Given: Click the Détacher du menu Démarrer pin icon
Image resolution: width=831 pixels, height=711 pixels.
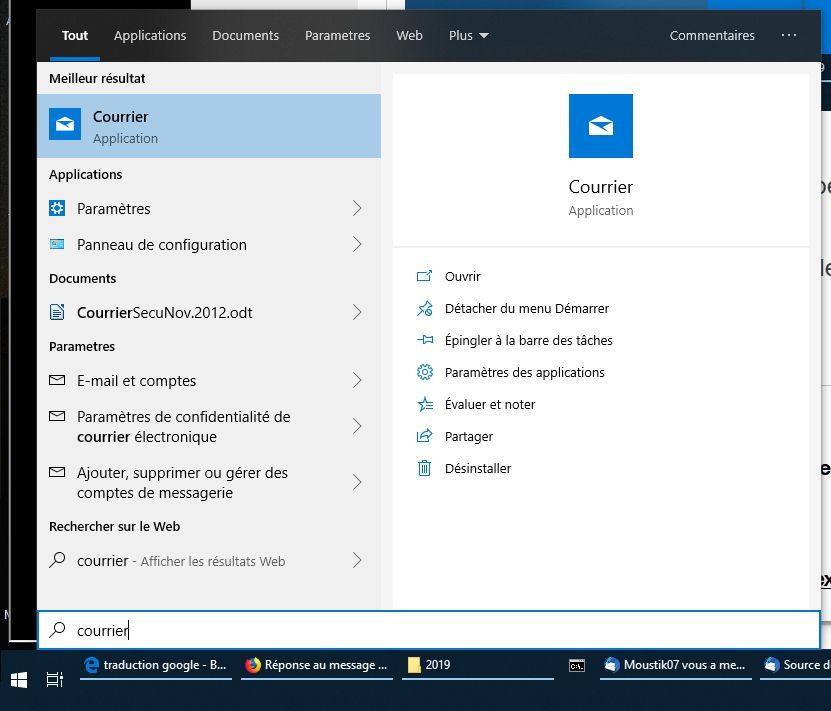Looking at the screenshot, I should [425, 308].
